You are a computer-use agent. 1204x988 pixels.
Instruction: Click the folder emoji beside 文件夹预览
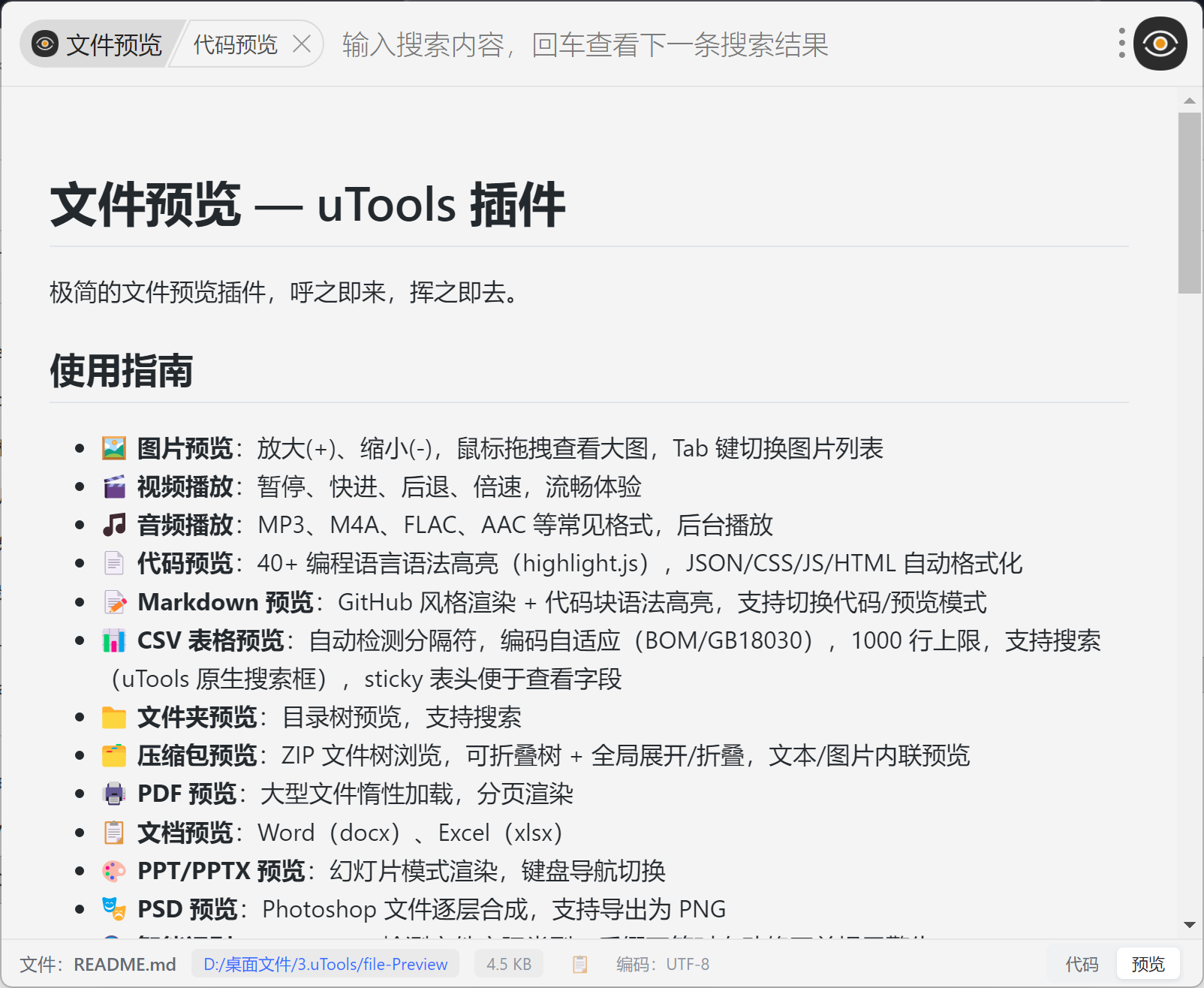point(114,717)
